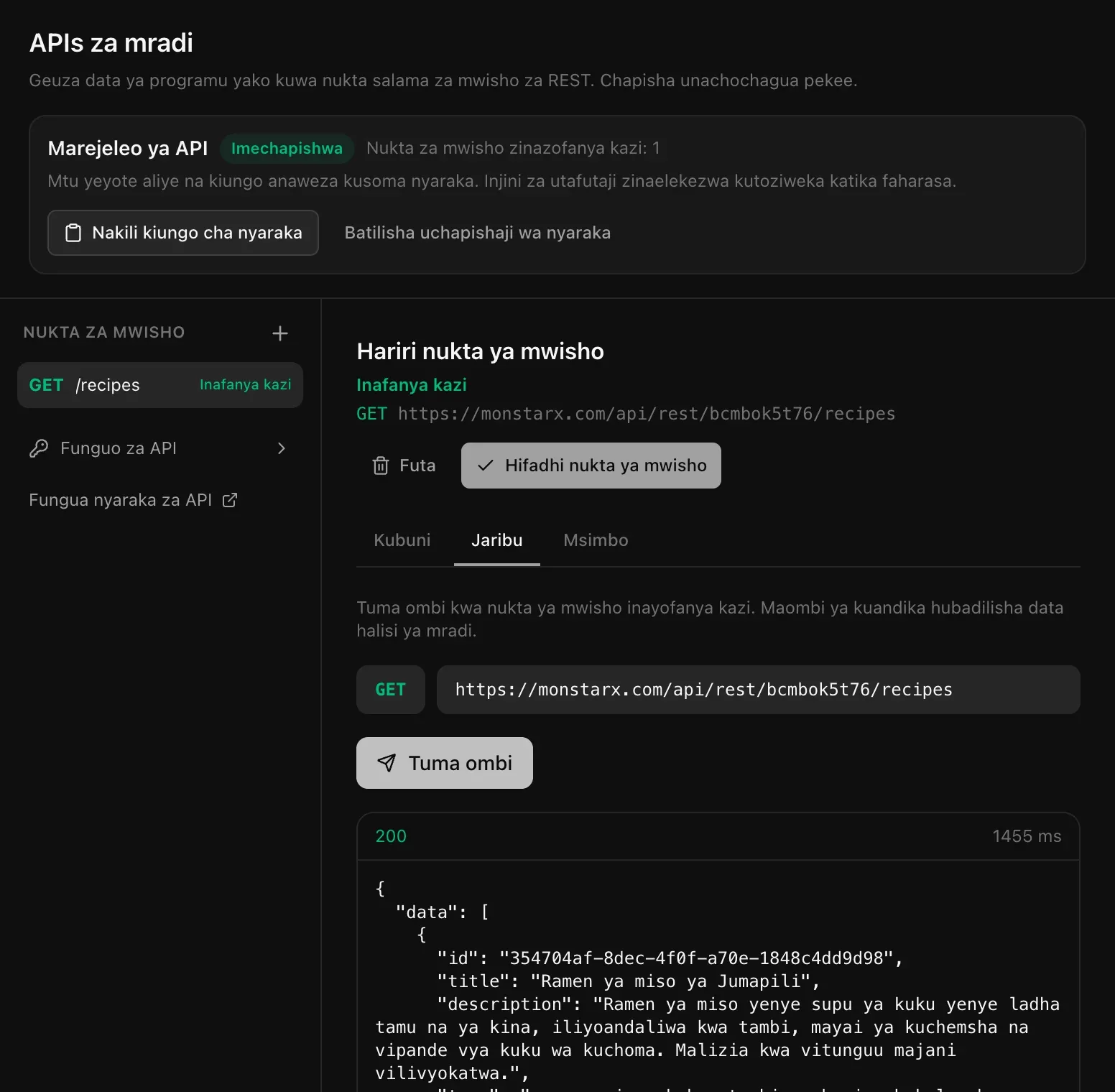Click the Imechapishwa status badge
Image resolution: width=1115 pixels, height=1092 pixels.
pos(287,149)
